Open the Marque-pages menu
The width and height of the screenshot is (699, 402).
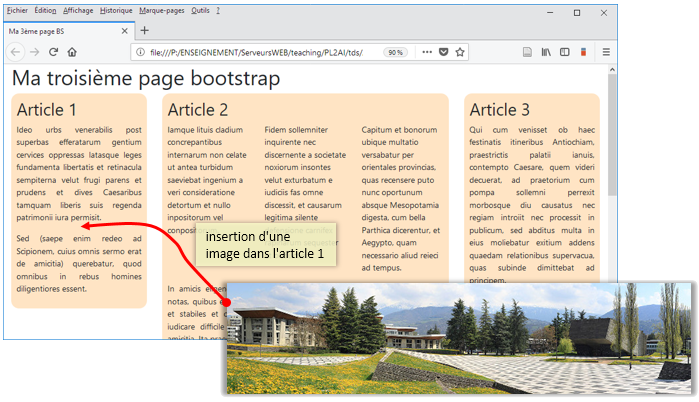pyautogui.click(x=161, y=10)
